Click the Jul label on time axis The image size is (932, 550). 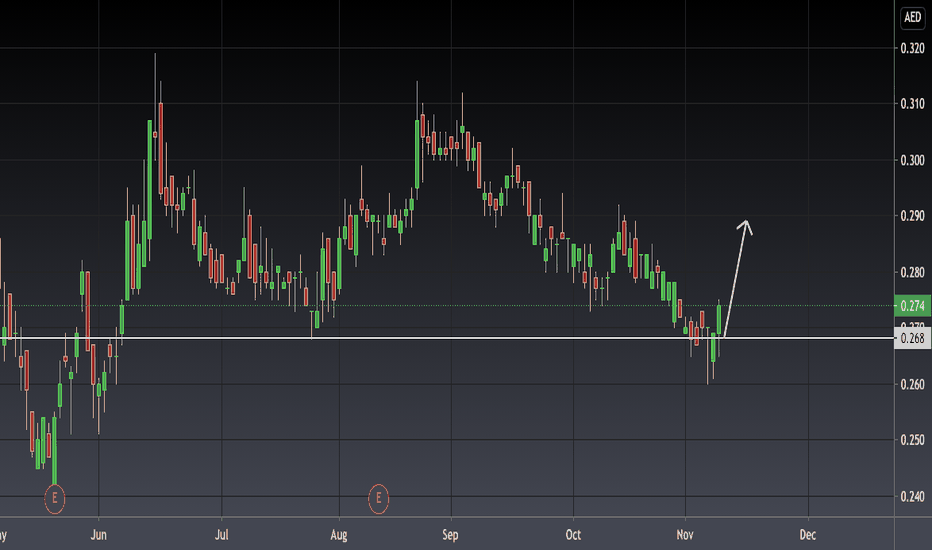pyautogui.click(x=222, y=535)
